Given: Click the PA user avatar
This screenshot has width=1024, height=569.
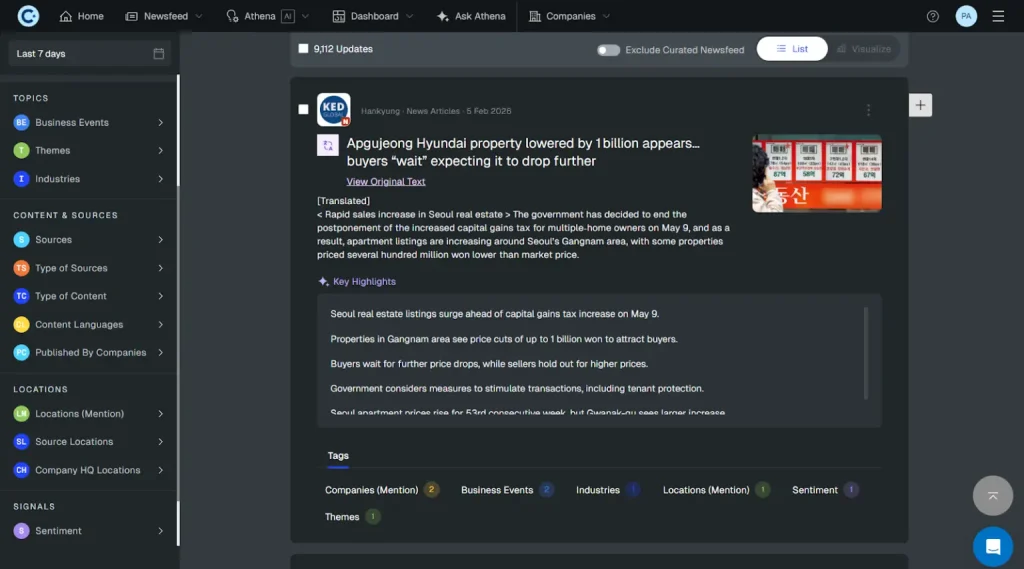Looking at the screenshot, I should pos(966,16).
